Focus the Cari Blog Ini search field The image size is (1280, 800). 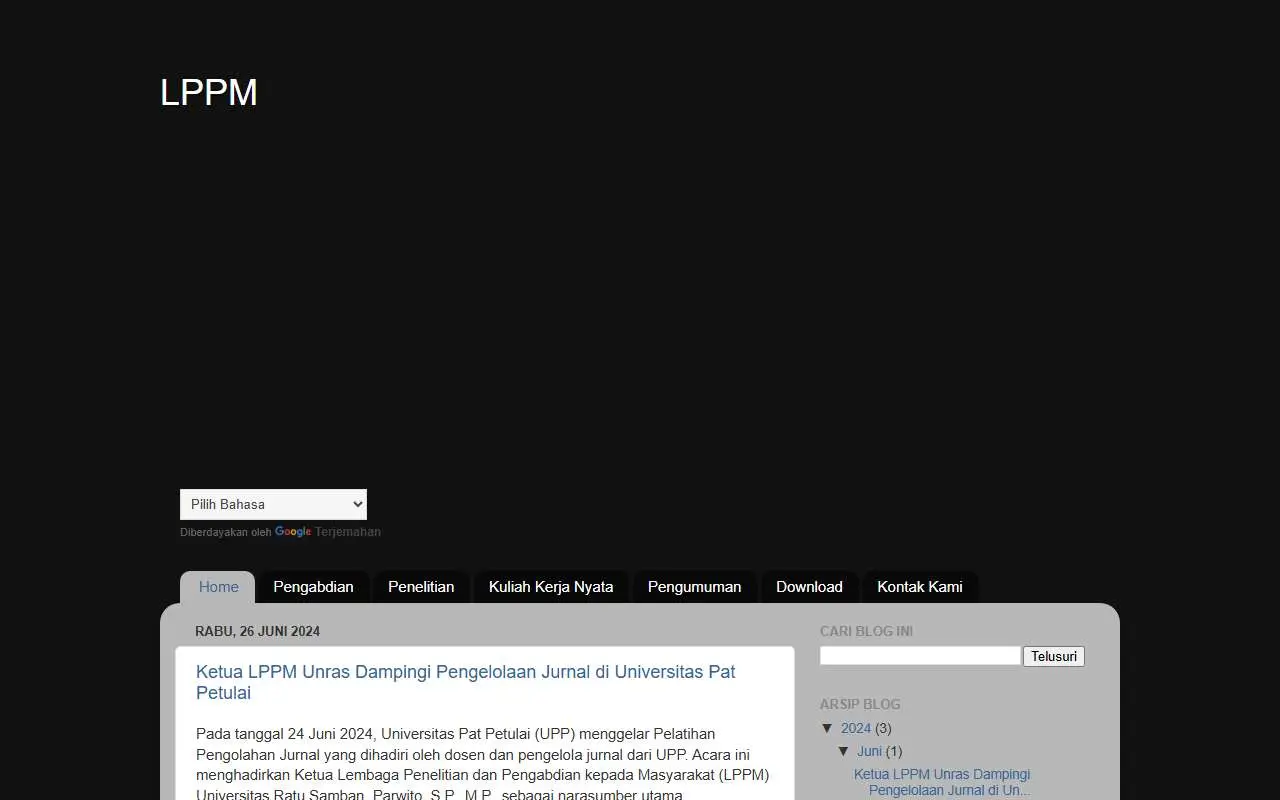(x=920, y=656)
